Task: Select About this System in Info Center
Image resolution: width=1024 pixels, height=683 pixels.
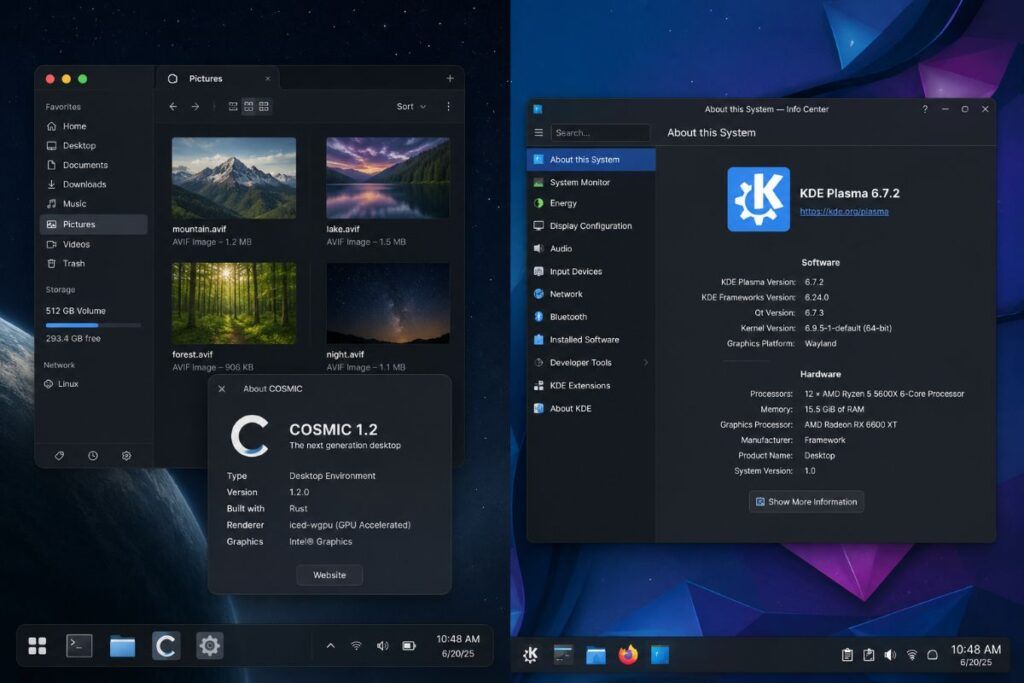Action: point(591,159)
